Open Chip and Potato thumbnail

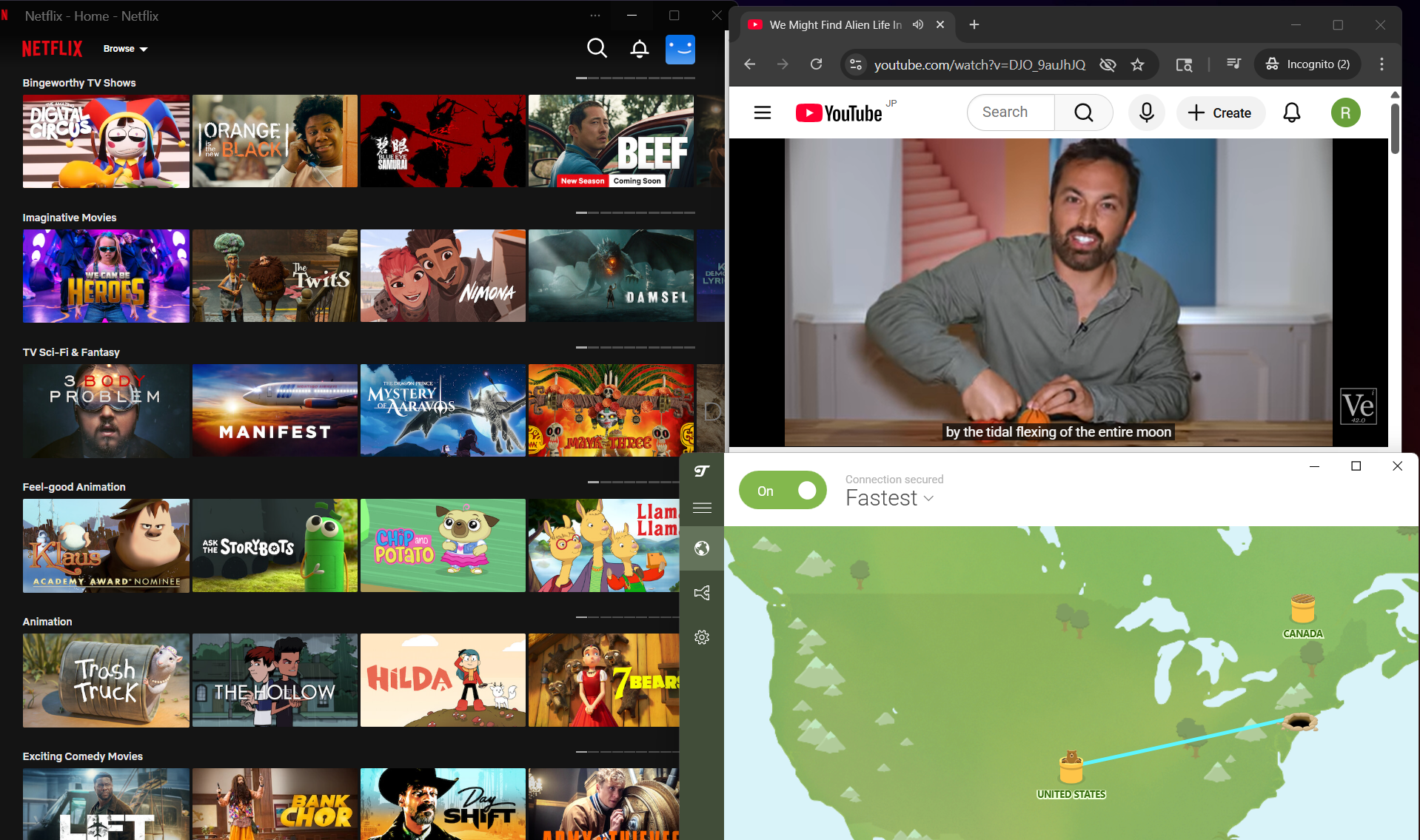click(443, 545)
